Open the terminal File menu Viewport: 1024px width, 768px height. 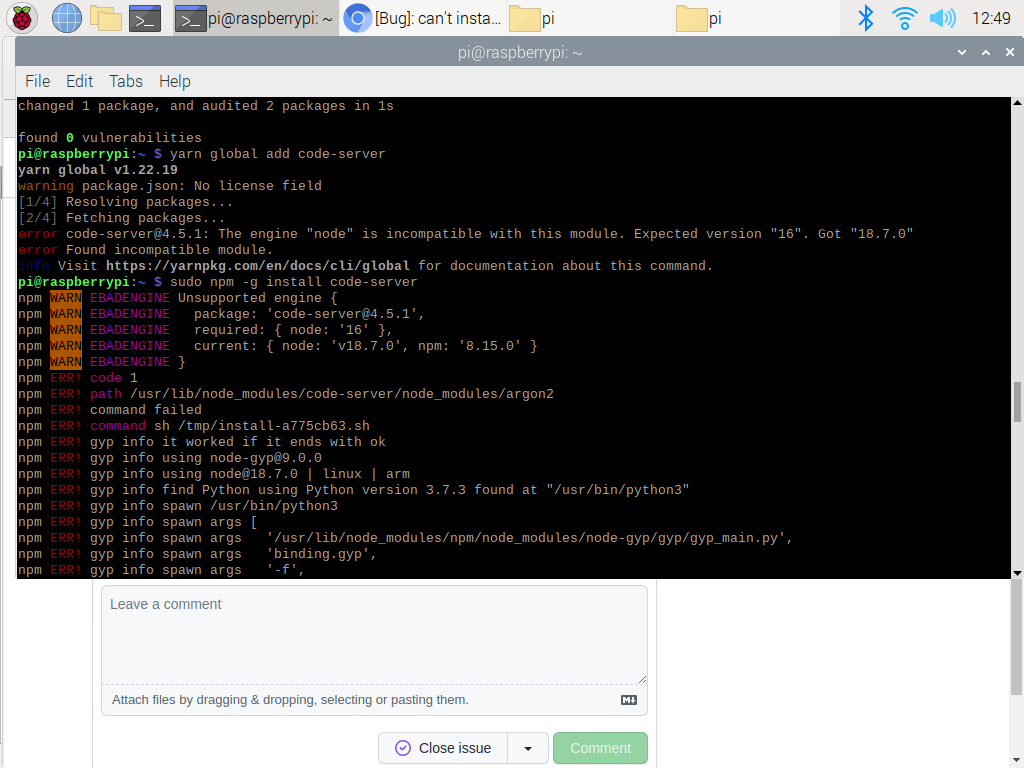click(x=37, y=81)
